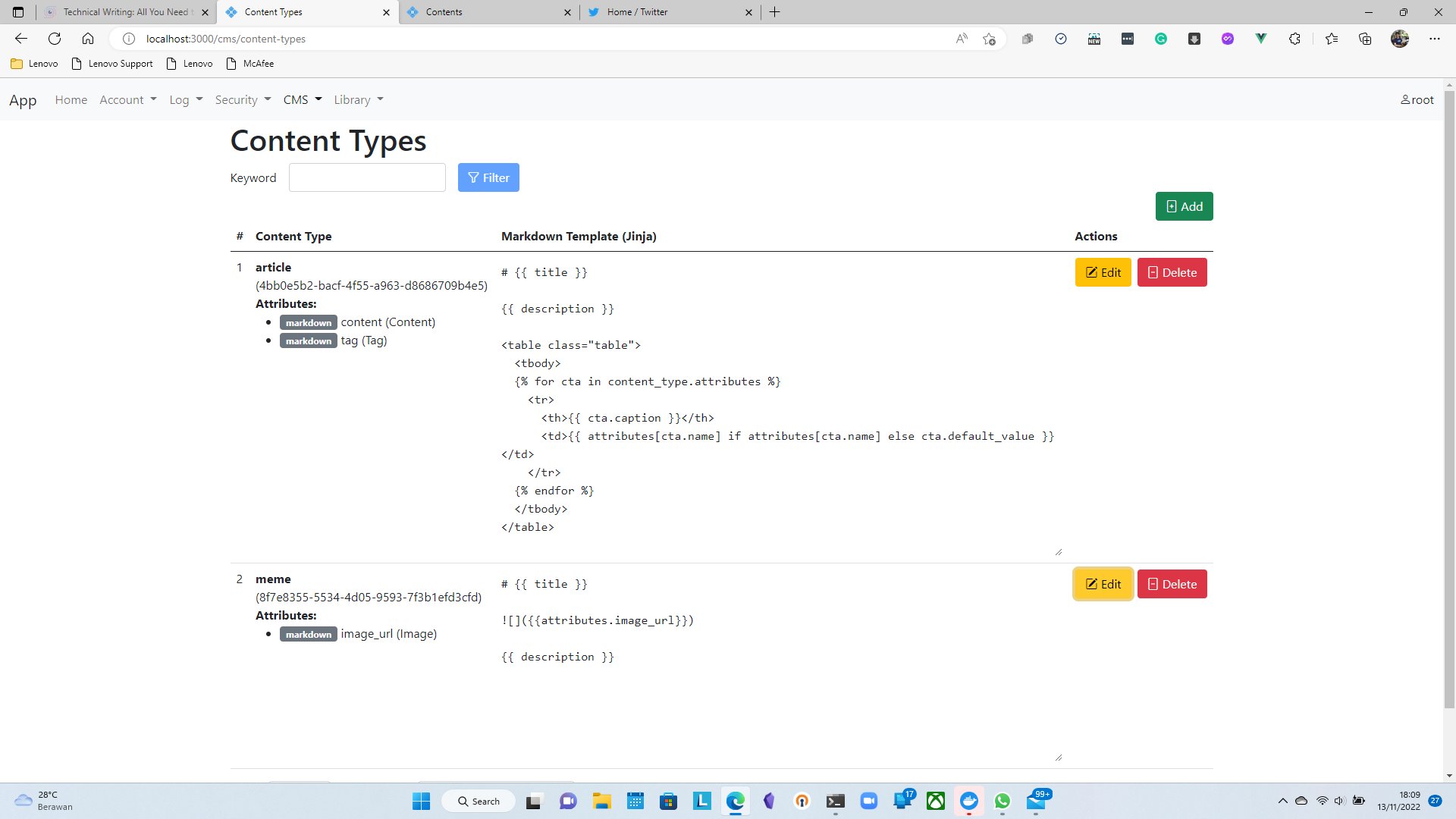The width and height of the screenshot is (1456, 819).
Task: Open the CMS dropdown menu
Action: click(301, 99)
